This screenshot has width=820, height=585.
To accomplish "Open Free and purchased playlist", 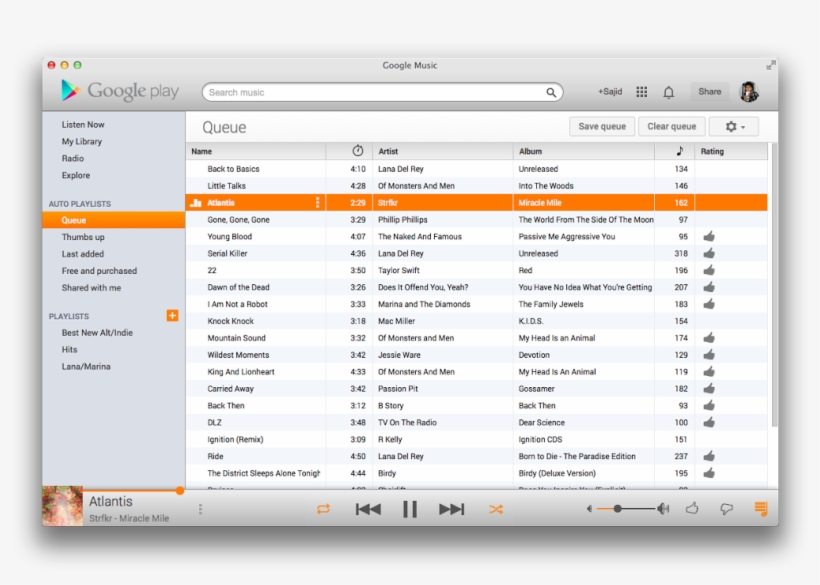I will click(x=99, y=271).
